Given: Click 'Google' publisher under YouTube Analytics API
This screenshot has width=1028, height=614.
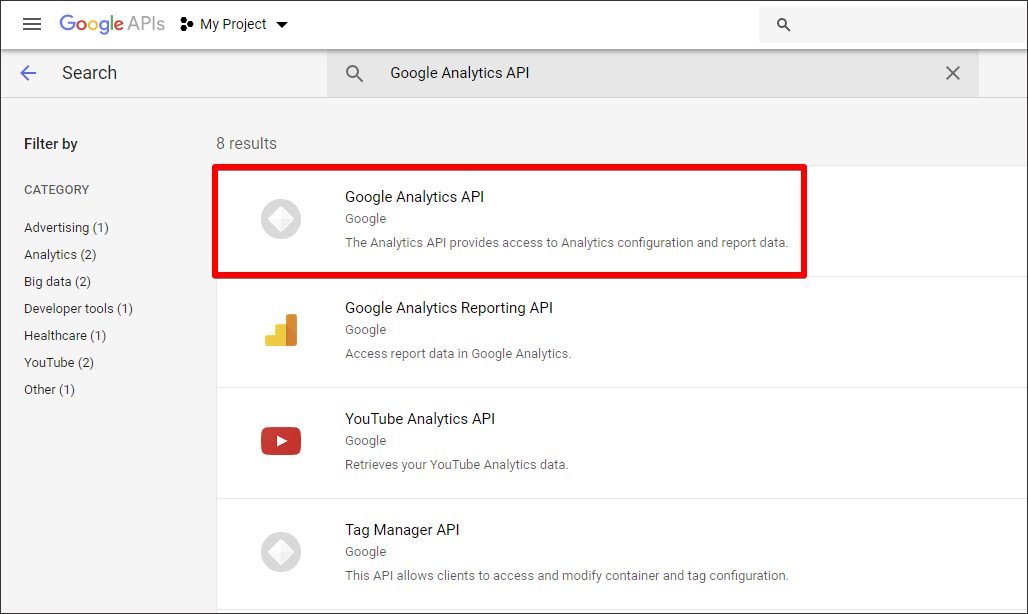Looking at the screenshot, I should pos(365,441).
